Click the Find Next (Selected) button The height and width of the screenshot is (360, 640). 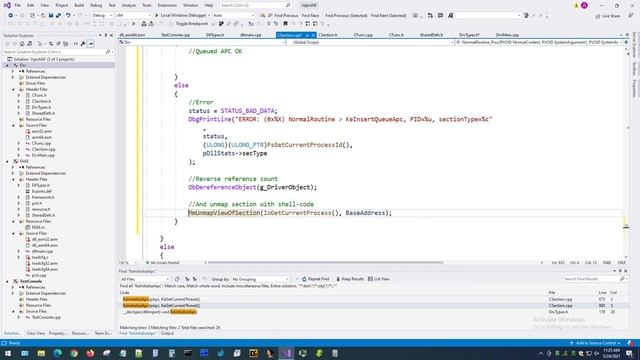pyautogui.click(x=388, y=16)
